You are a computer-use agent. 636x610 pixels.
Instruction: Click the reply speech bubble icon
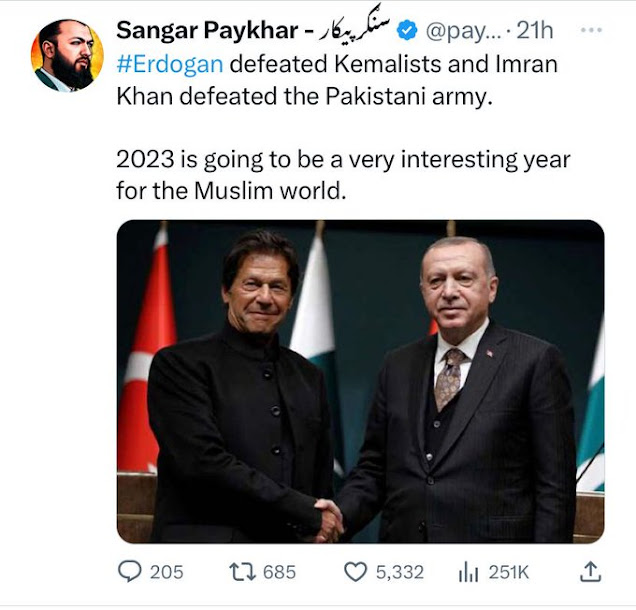129,571
